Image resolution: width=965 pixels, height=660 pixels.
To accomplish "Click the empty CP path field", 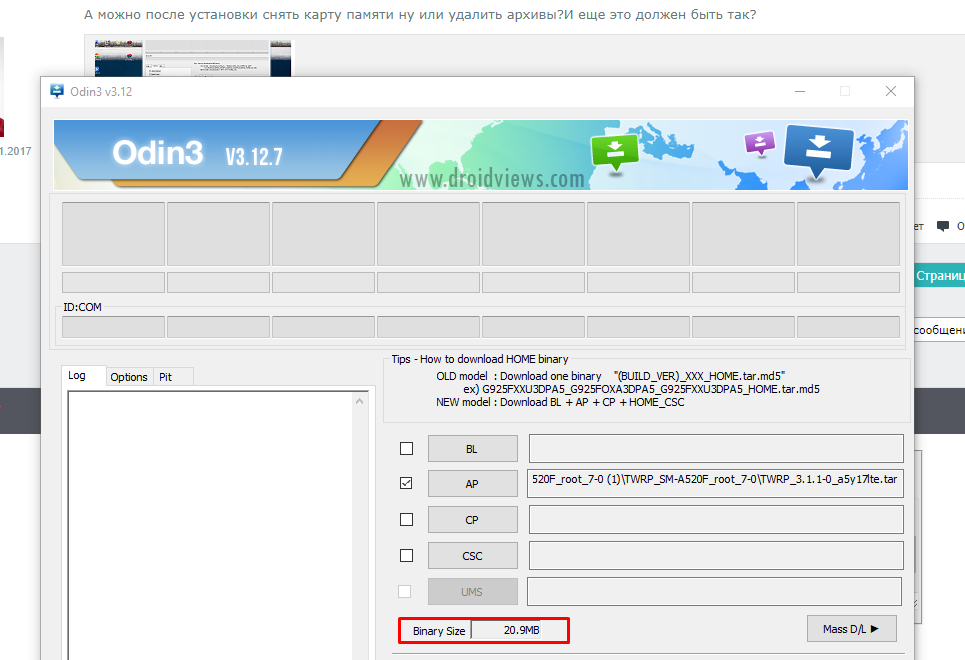I will pyautogui.click(x=716, y=520).
